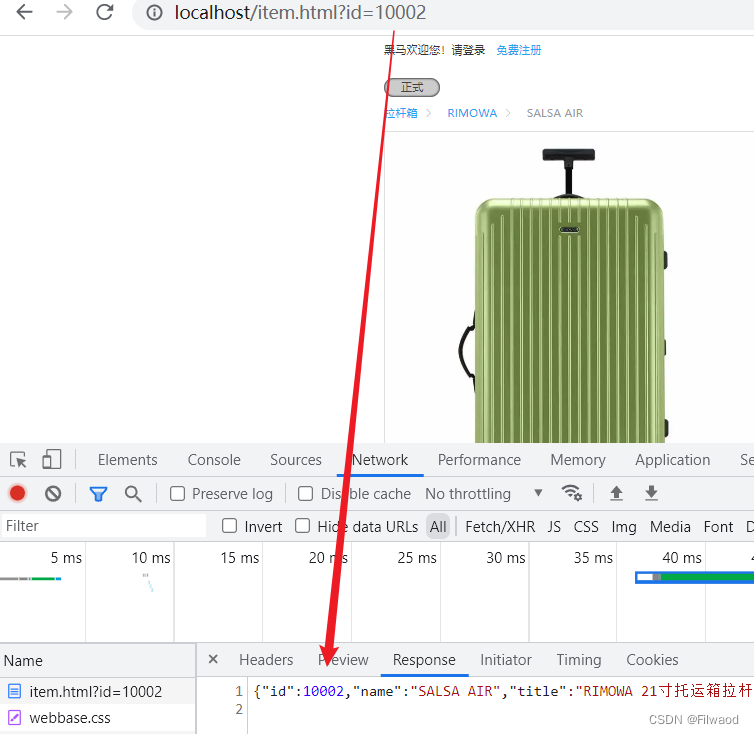Filter requests by JS type
This screenshot has height=734, width=754.
(x=554, y=526)
